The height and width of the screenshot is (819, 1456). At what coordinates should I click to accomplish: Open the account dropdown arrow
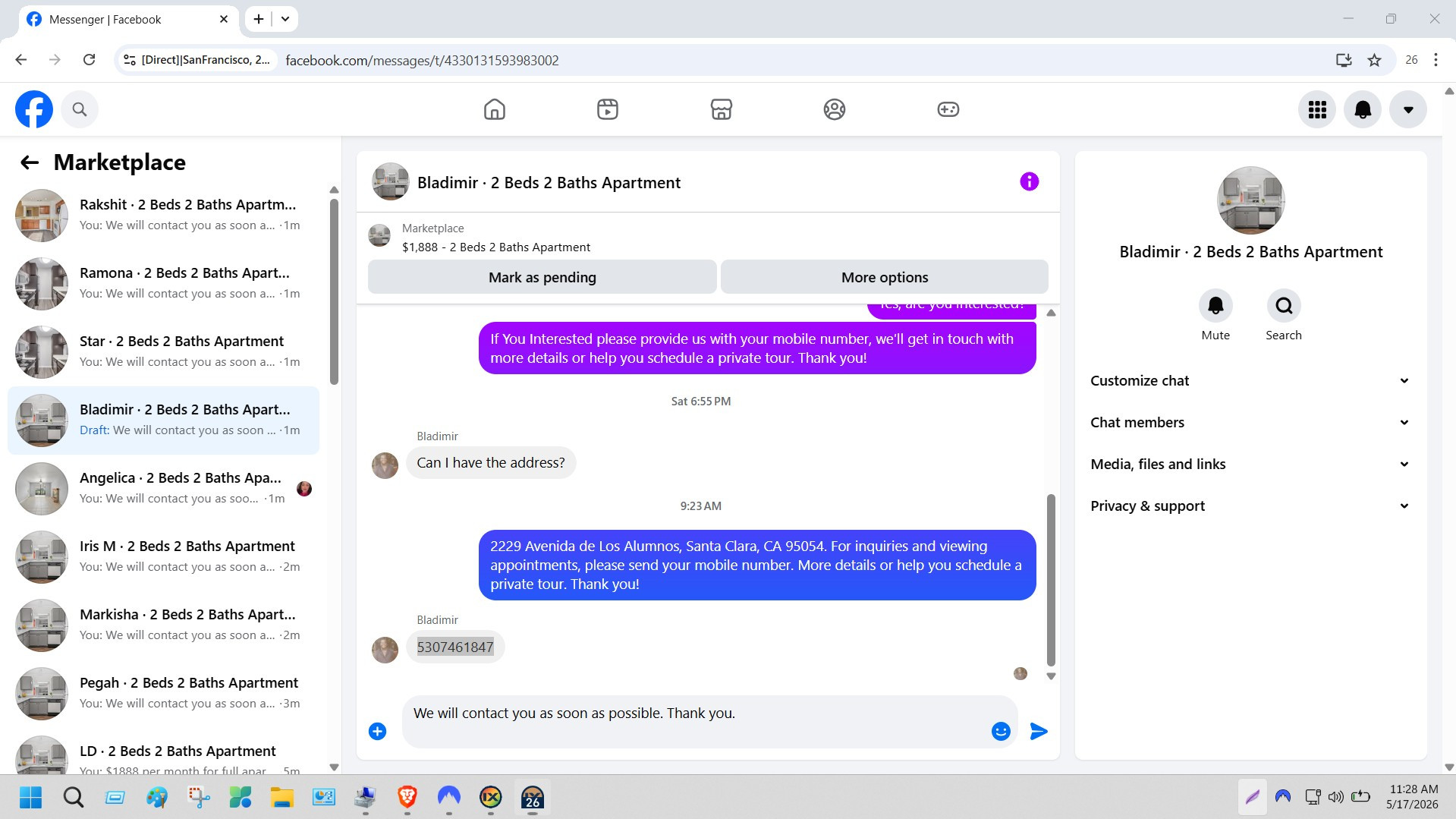pos(1408,110)
